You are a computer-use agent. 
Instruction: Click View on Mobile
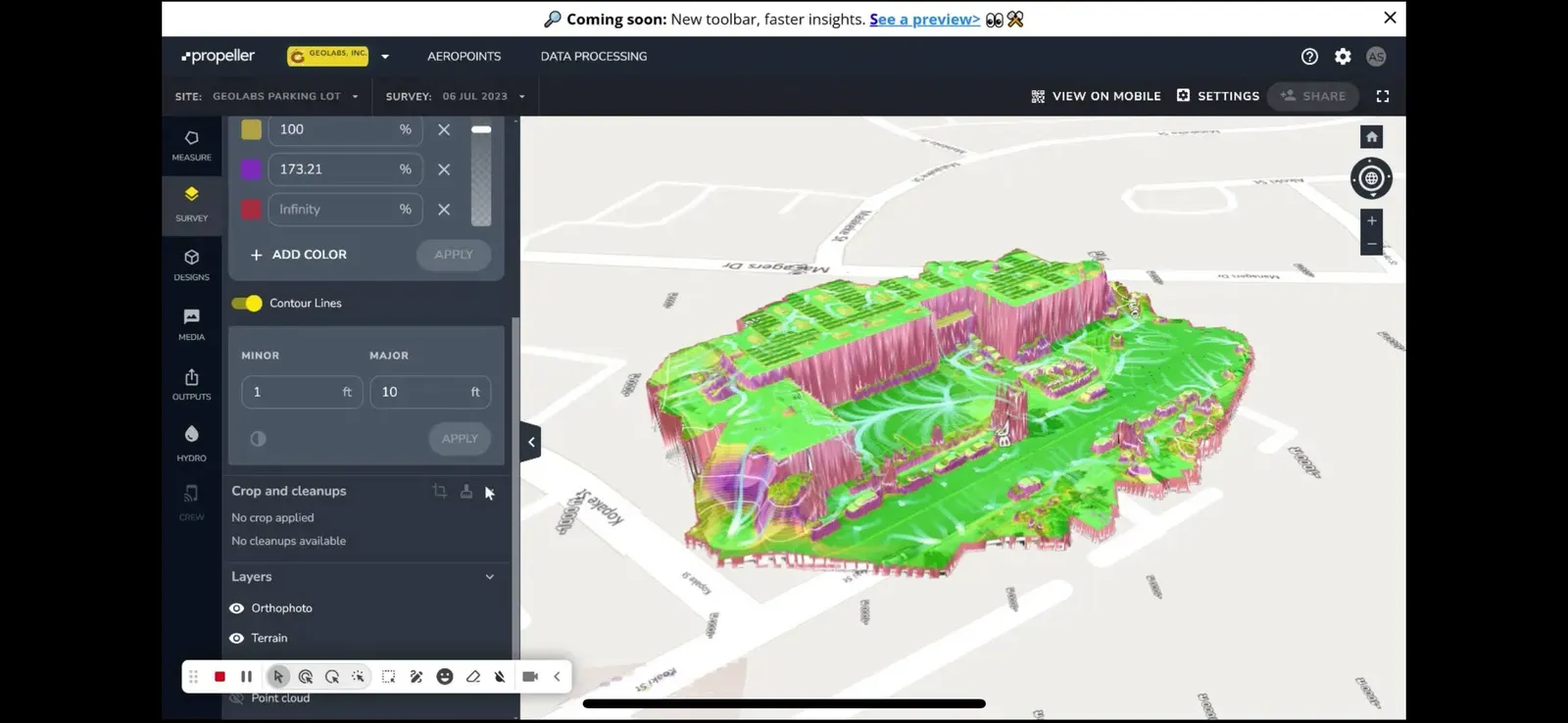1096,96
